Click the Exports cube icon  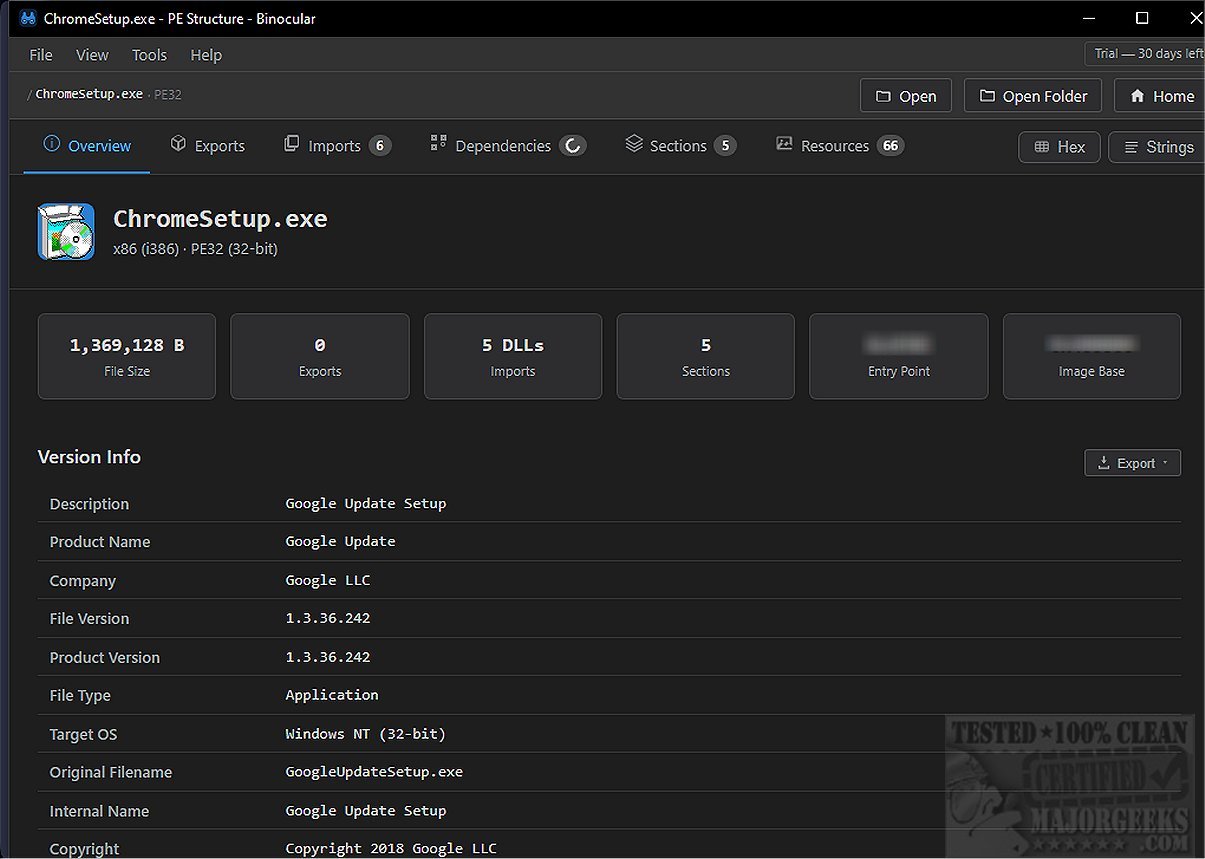(178, 144)
